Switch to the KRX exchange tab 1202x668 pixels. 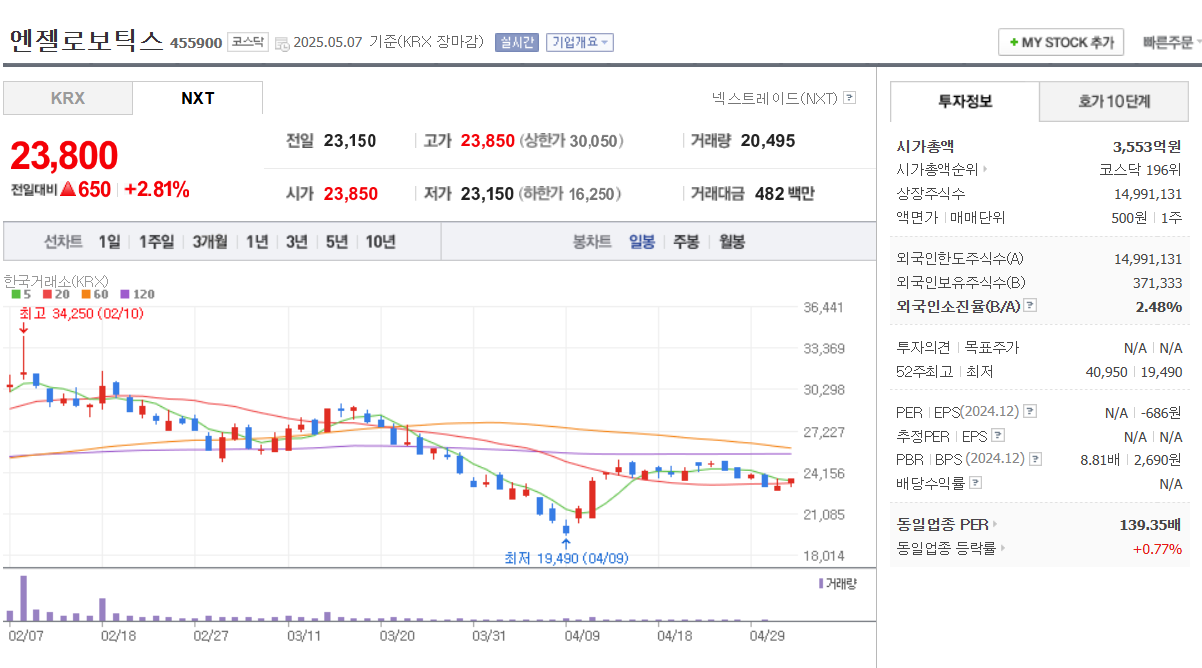pos(67,98)
